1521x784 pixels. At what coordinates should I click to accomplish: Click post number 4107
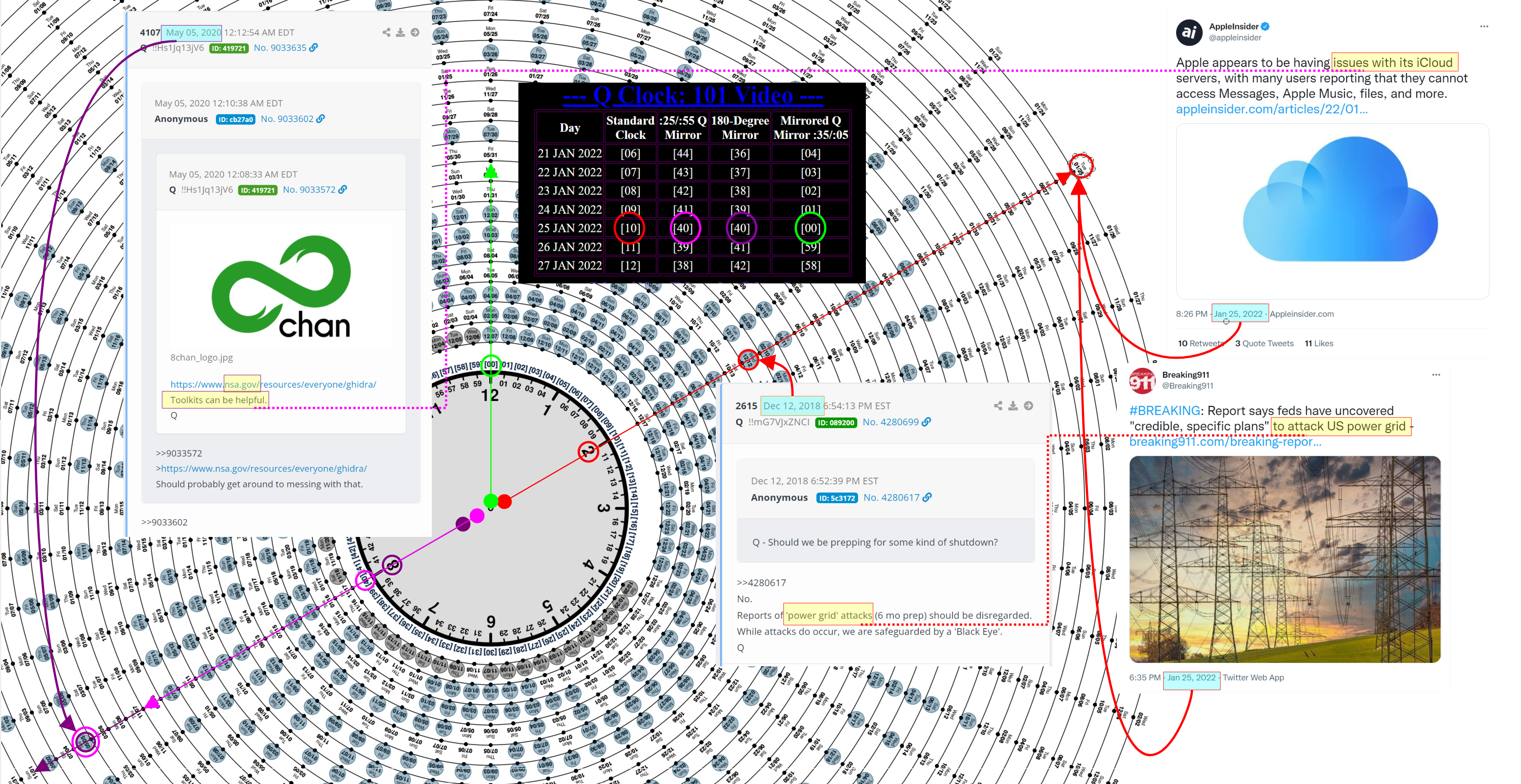(x=150, y=32)
